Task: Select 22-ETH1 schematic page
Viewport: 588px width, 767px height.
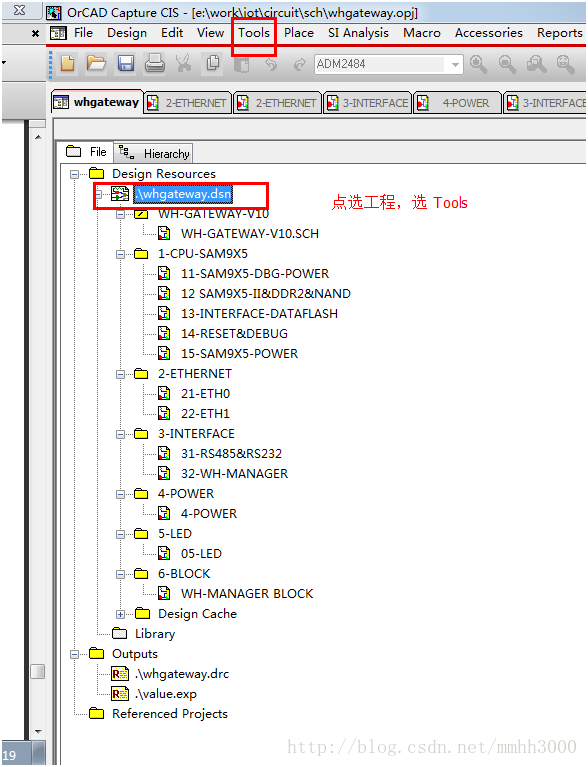Action: pos(205,414)
